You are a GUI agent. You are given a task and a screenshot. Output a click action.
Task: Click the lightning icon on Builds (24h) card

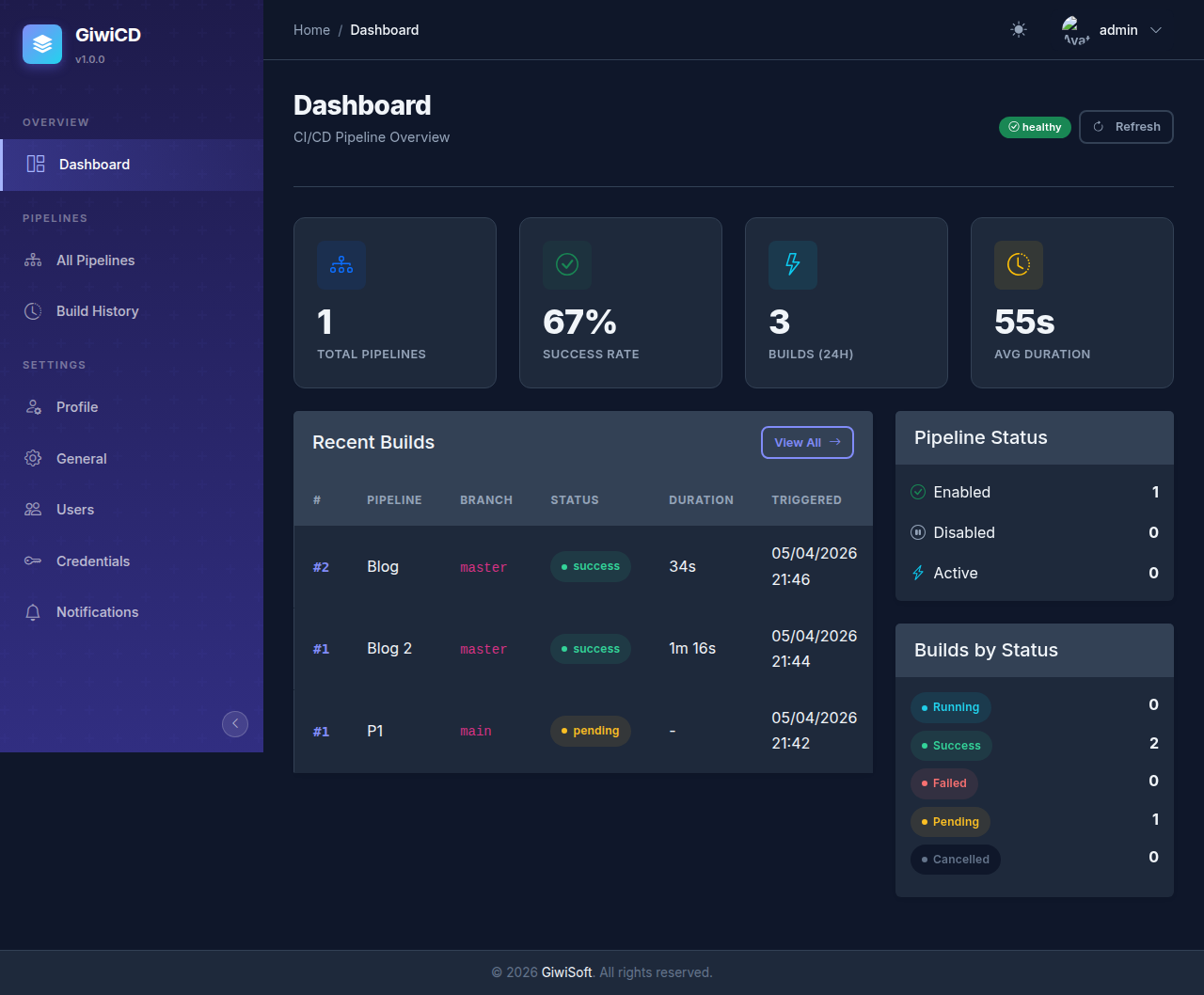pos(793,265)
